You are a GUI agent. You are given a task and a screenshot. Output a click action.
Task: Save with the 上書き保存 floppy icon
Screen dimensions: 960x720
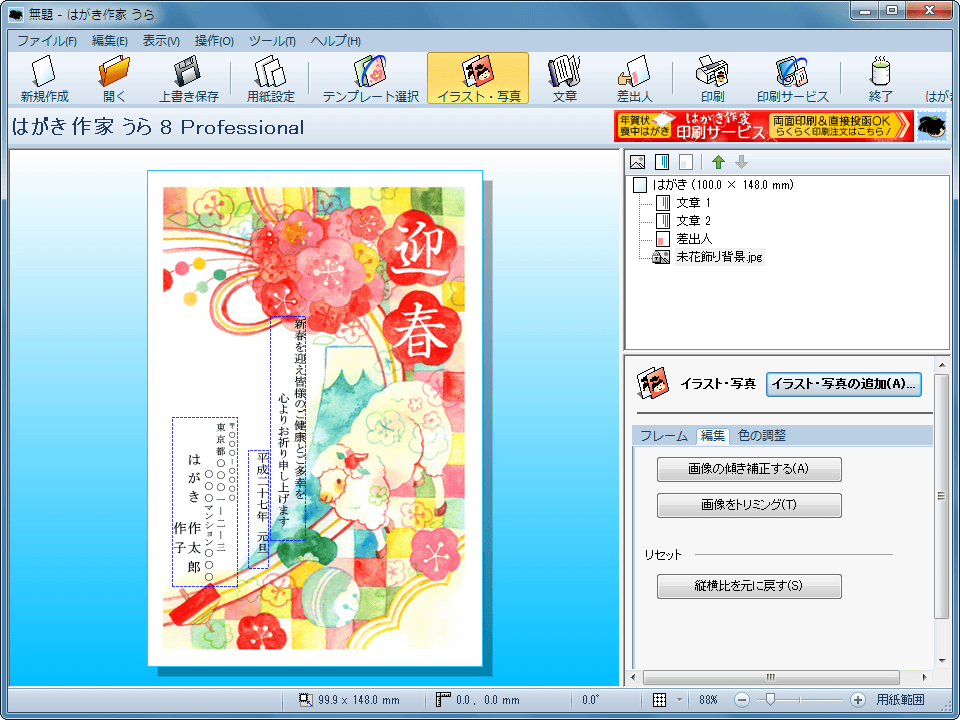click(x=189, y=78)
